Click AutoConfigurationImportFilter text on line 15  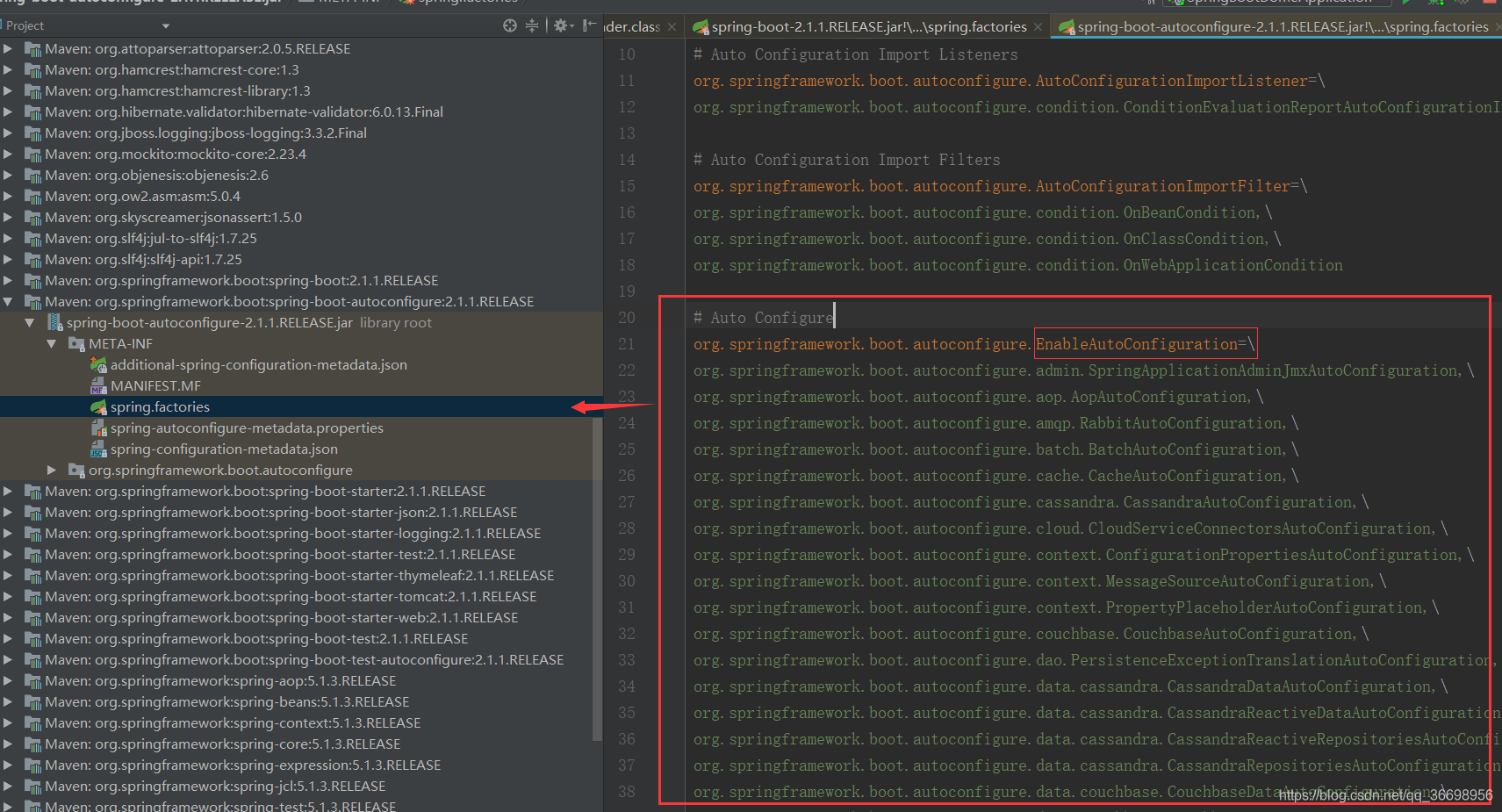tap(1163, 186)
